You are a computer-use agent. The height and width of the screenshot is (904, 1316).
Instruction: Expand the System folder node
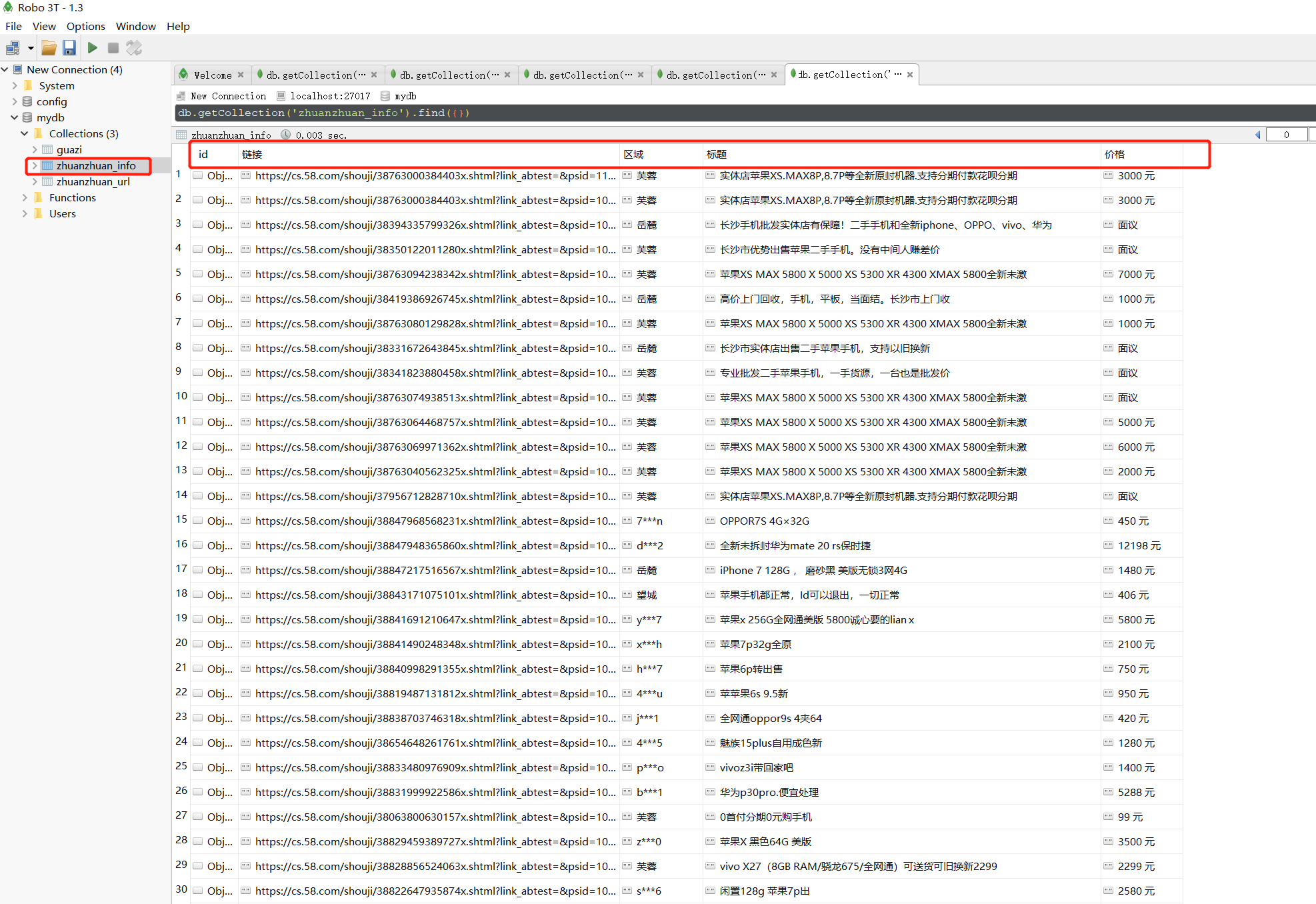[15, 85]
